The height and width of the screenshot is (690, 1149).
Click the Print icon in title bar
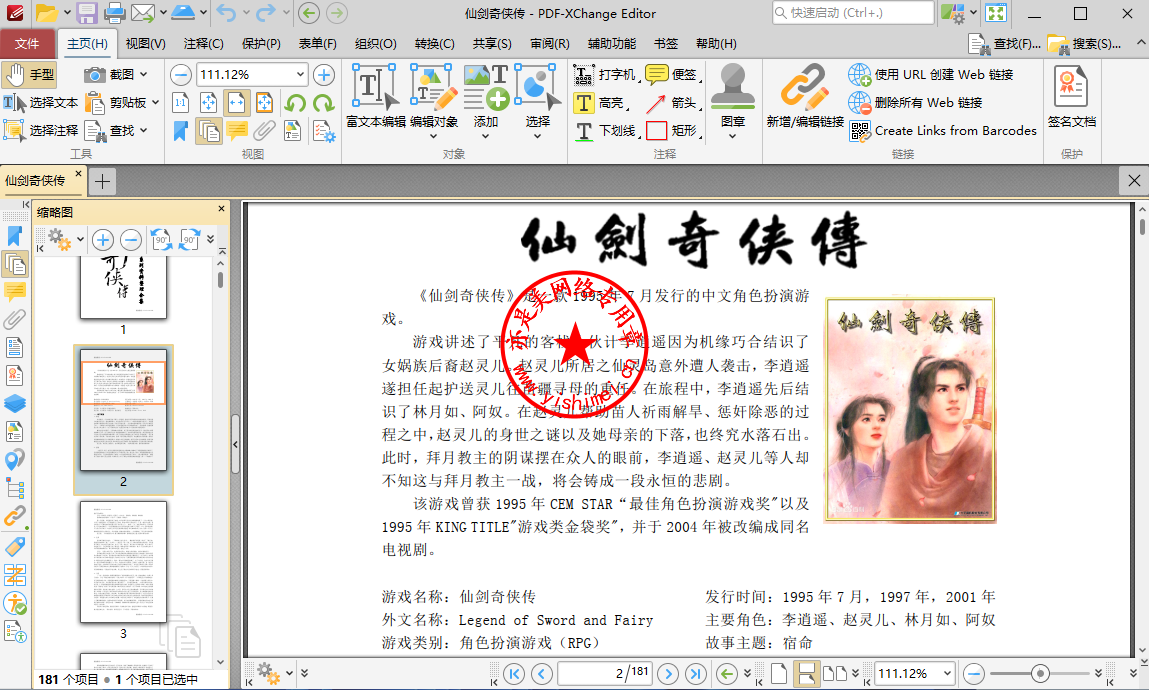[114, 13]
